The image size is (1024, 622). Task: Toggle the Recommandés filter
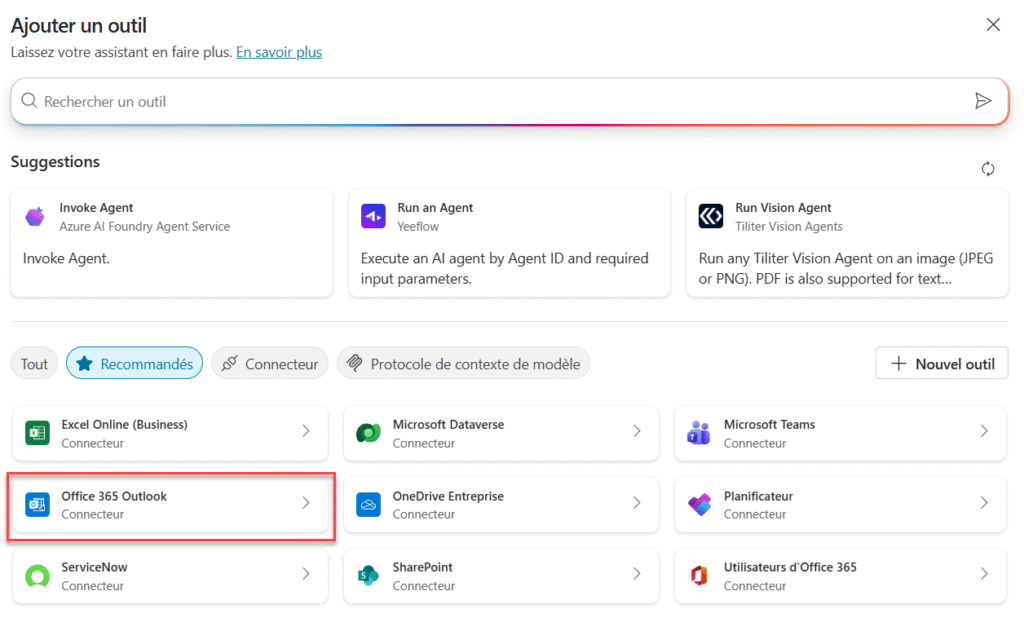[x=135, y=364]
